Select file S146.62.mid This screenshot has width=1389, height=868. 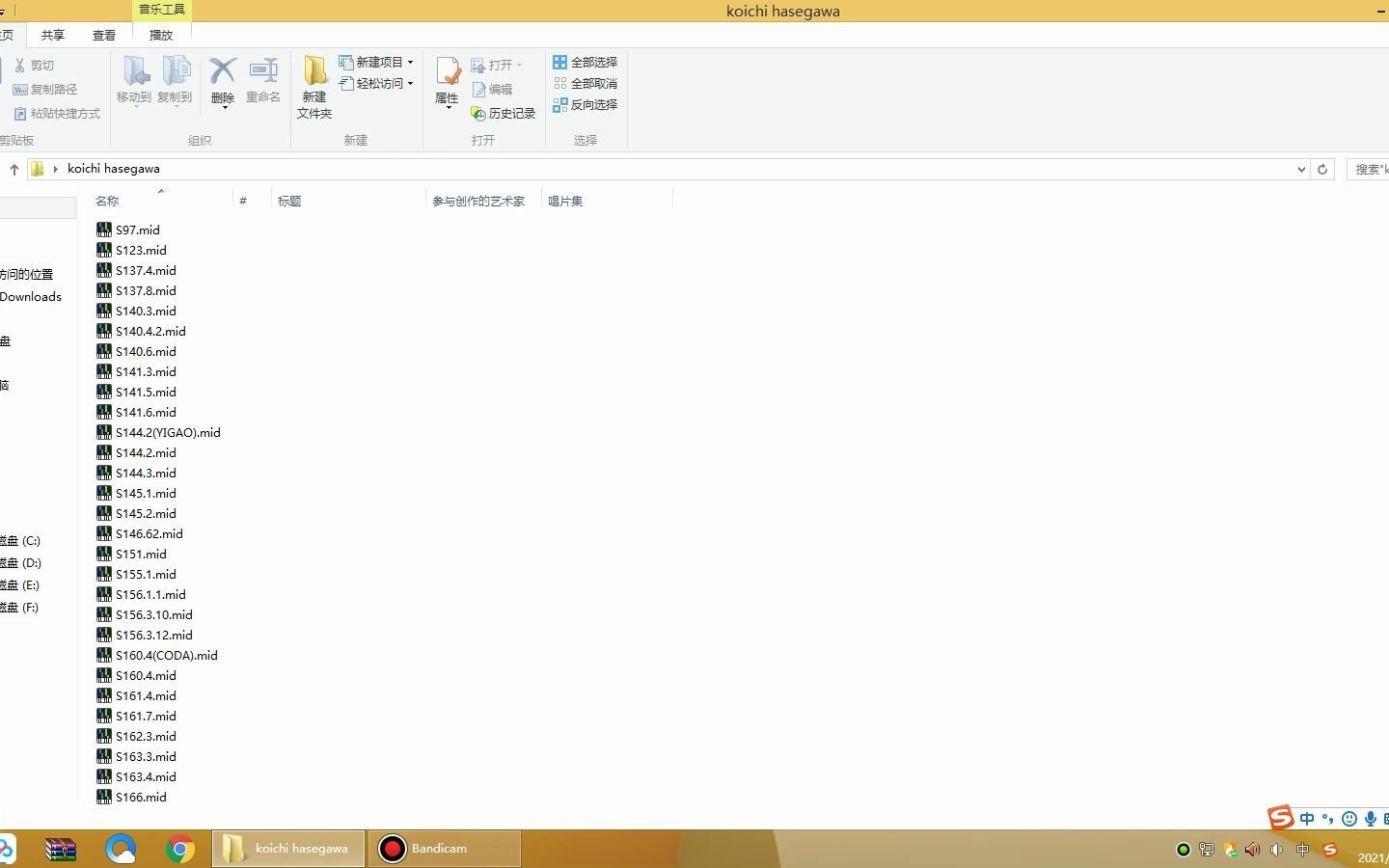pyautogui.click(x=140, y=533)
